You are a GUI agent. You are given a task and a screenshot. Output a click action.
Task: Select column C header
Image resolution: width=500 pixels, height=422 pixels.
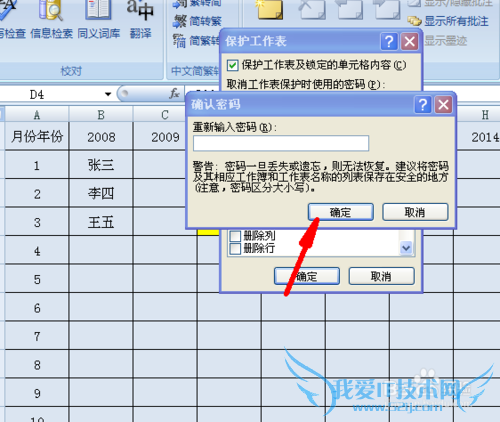coord(165,114)
